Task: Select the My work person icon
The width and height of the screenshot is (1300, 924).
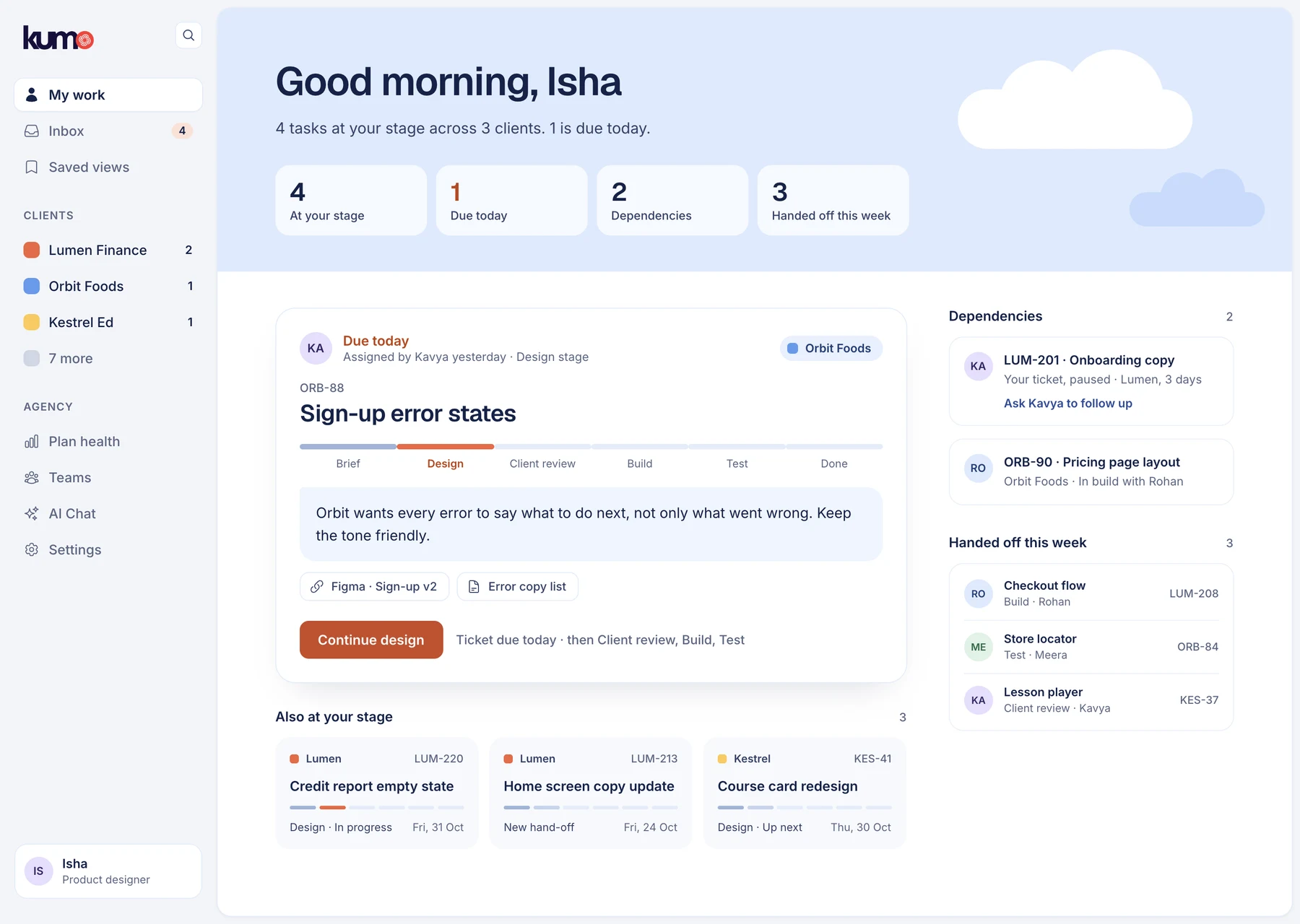Action: coord(32,95)
